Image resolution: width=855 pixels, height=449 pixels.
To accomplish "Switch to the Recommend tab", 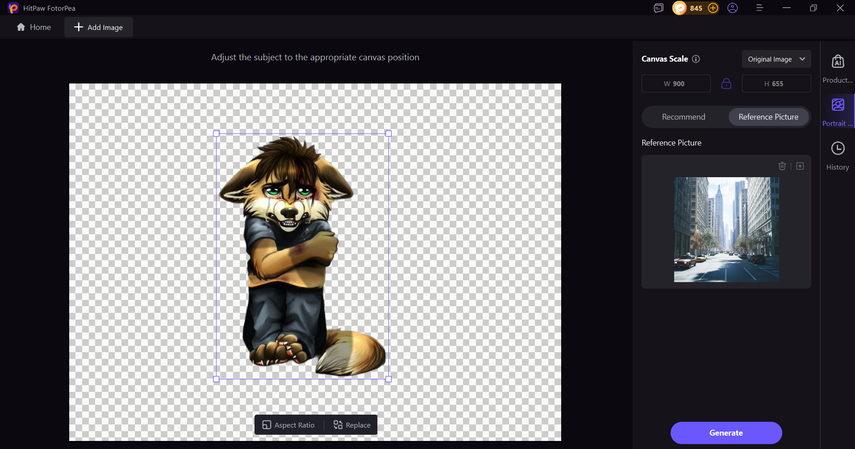I will (683, 117).
